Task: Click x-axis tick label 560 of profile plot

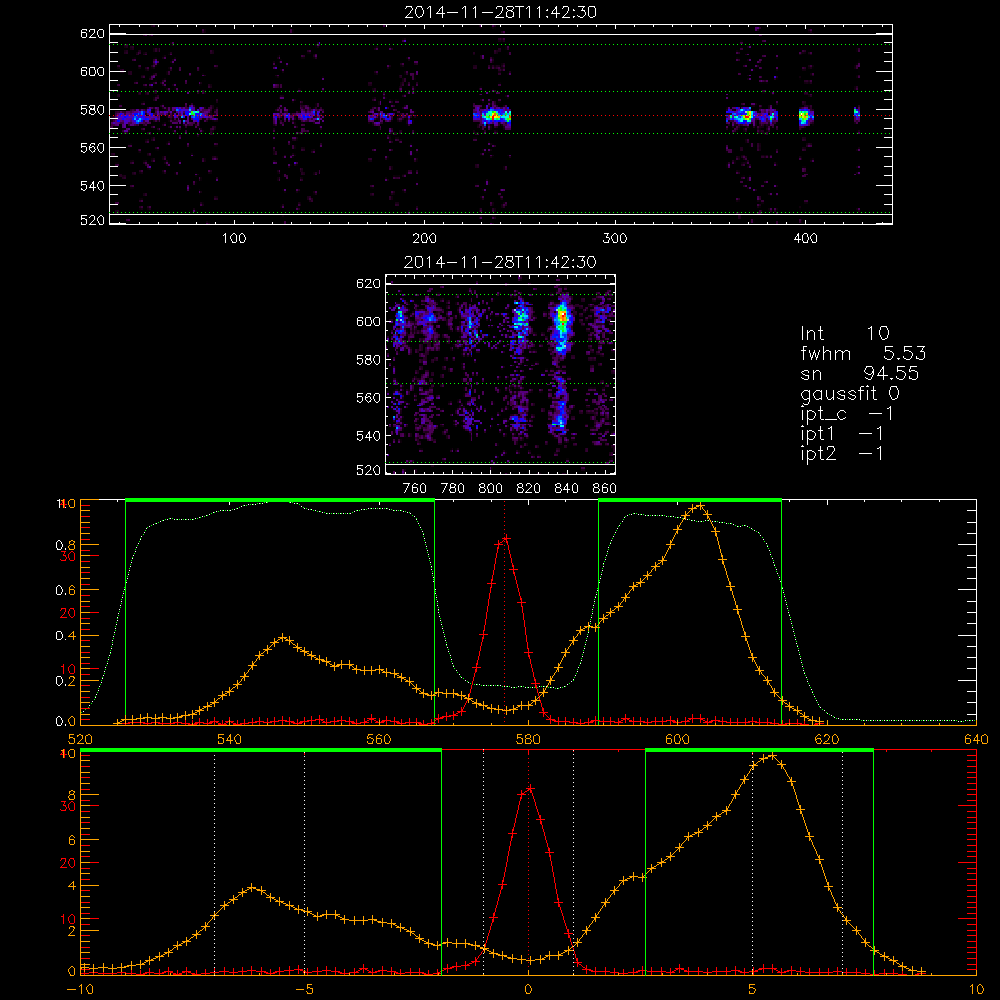Action: point(379,739)
